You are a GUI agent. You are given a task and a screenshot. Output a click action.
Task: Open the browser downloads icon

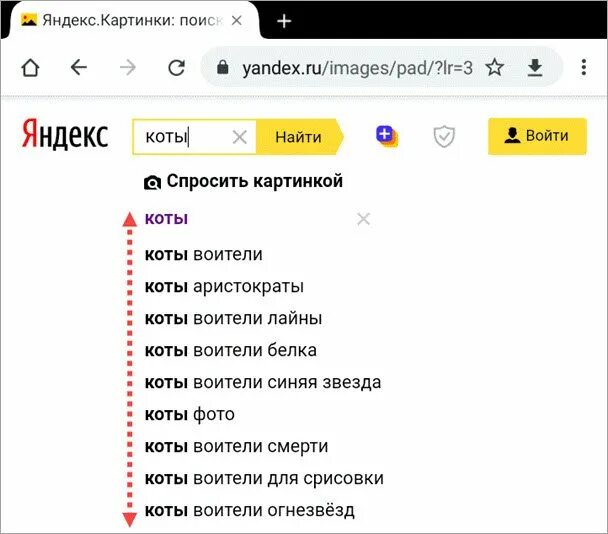[535, 67]
